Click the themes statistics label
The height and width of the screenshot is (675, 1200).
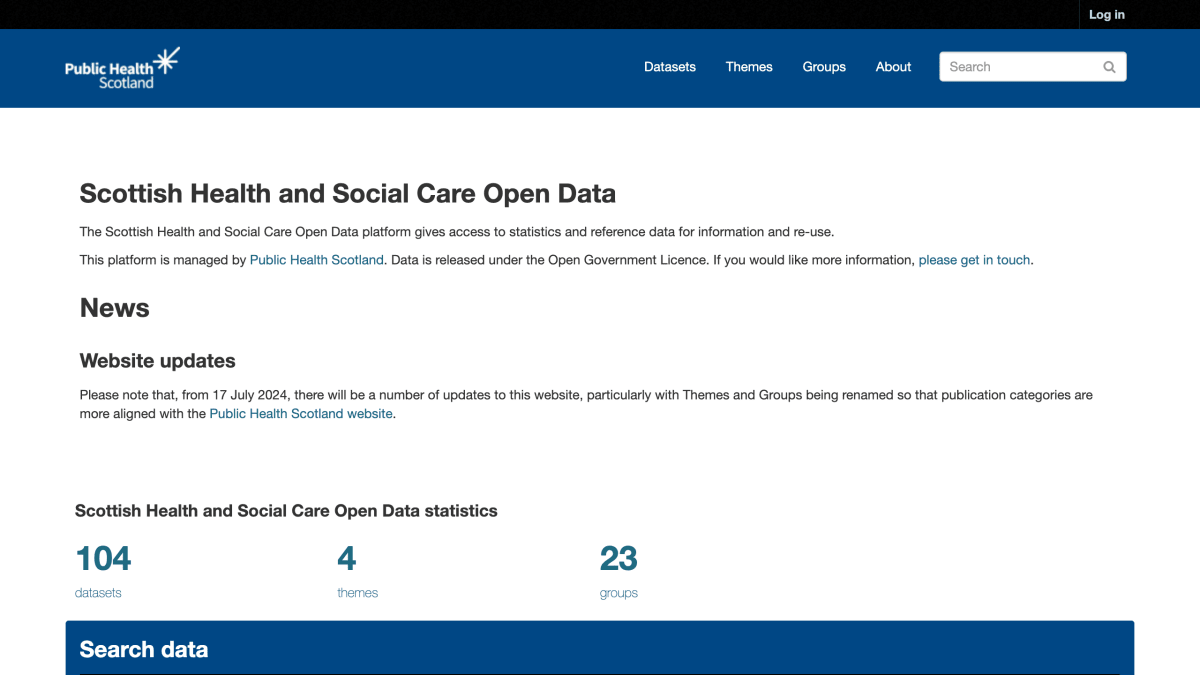tap(357, 593)
